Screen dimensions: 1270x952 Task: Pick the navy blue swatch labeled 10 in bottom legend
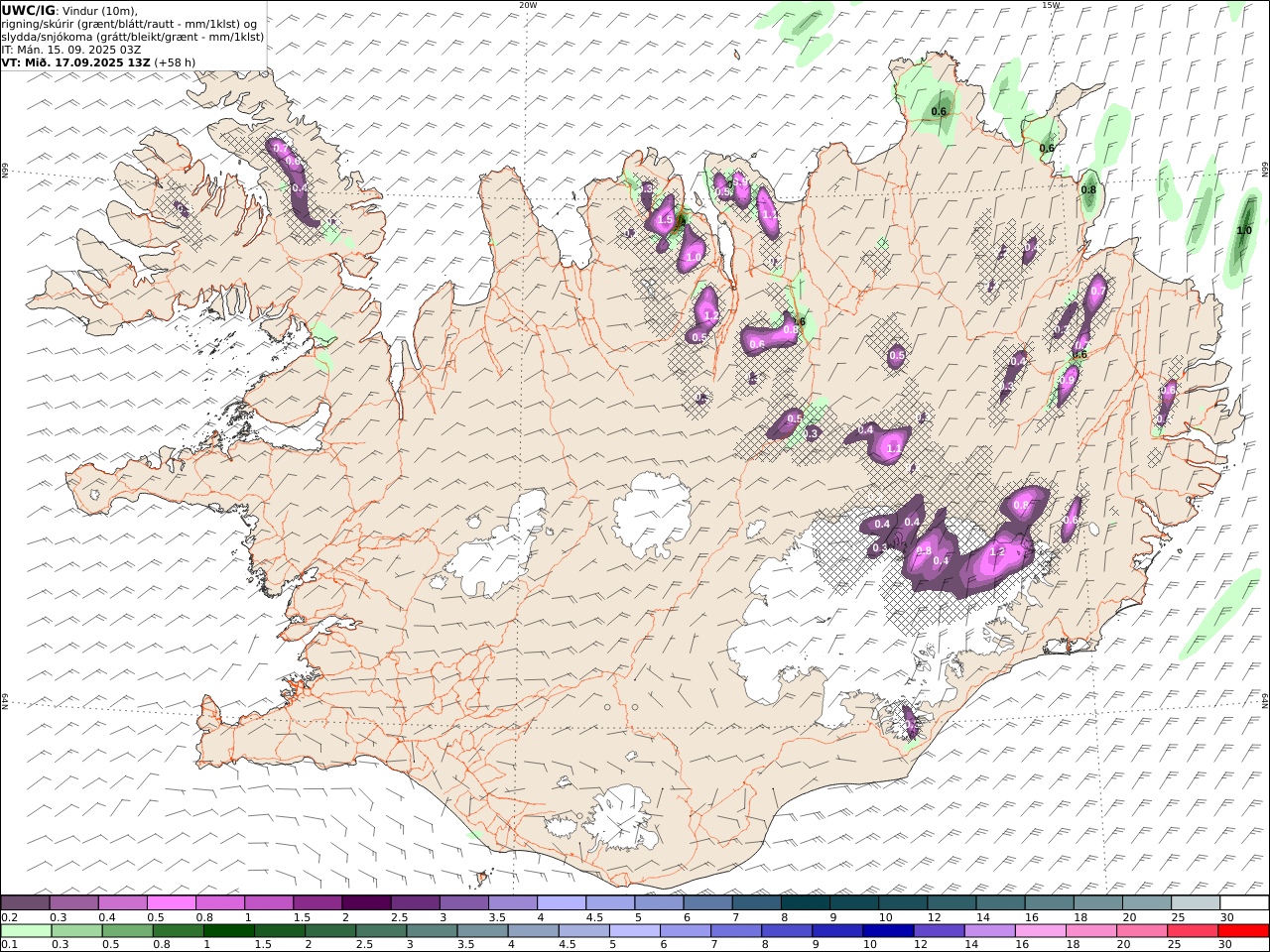click(x=888, y=930)
